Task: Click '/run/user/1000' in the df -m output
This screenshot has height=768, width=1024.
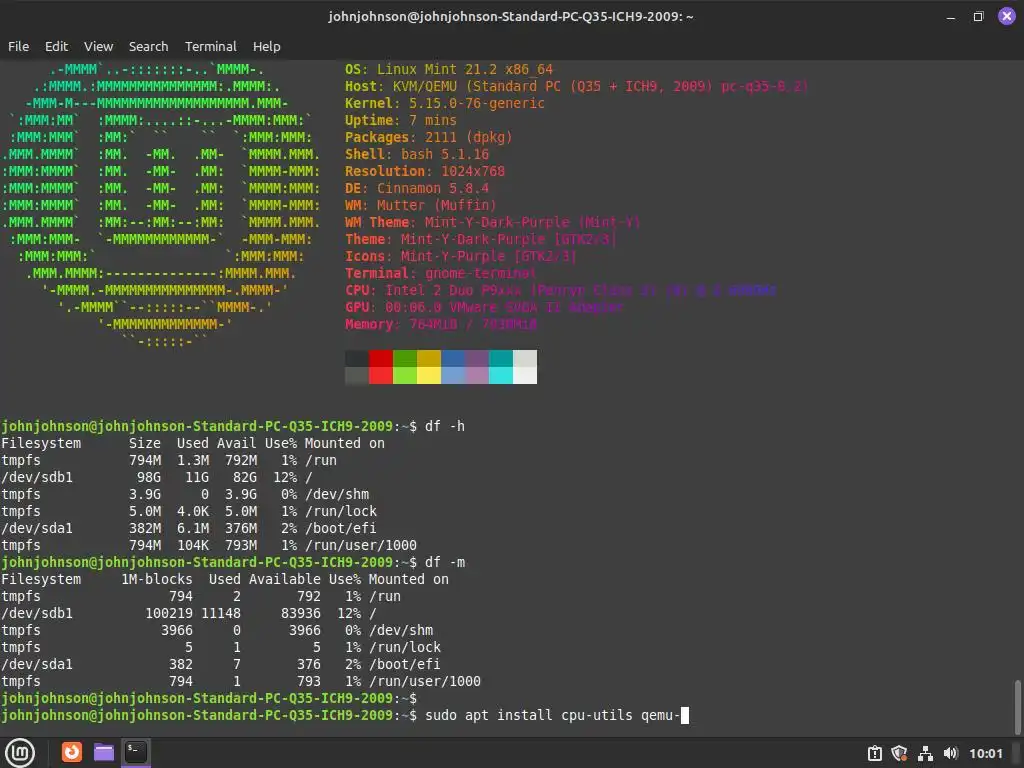Action: pyautogui.click(x=424, y=681)
